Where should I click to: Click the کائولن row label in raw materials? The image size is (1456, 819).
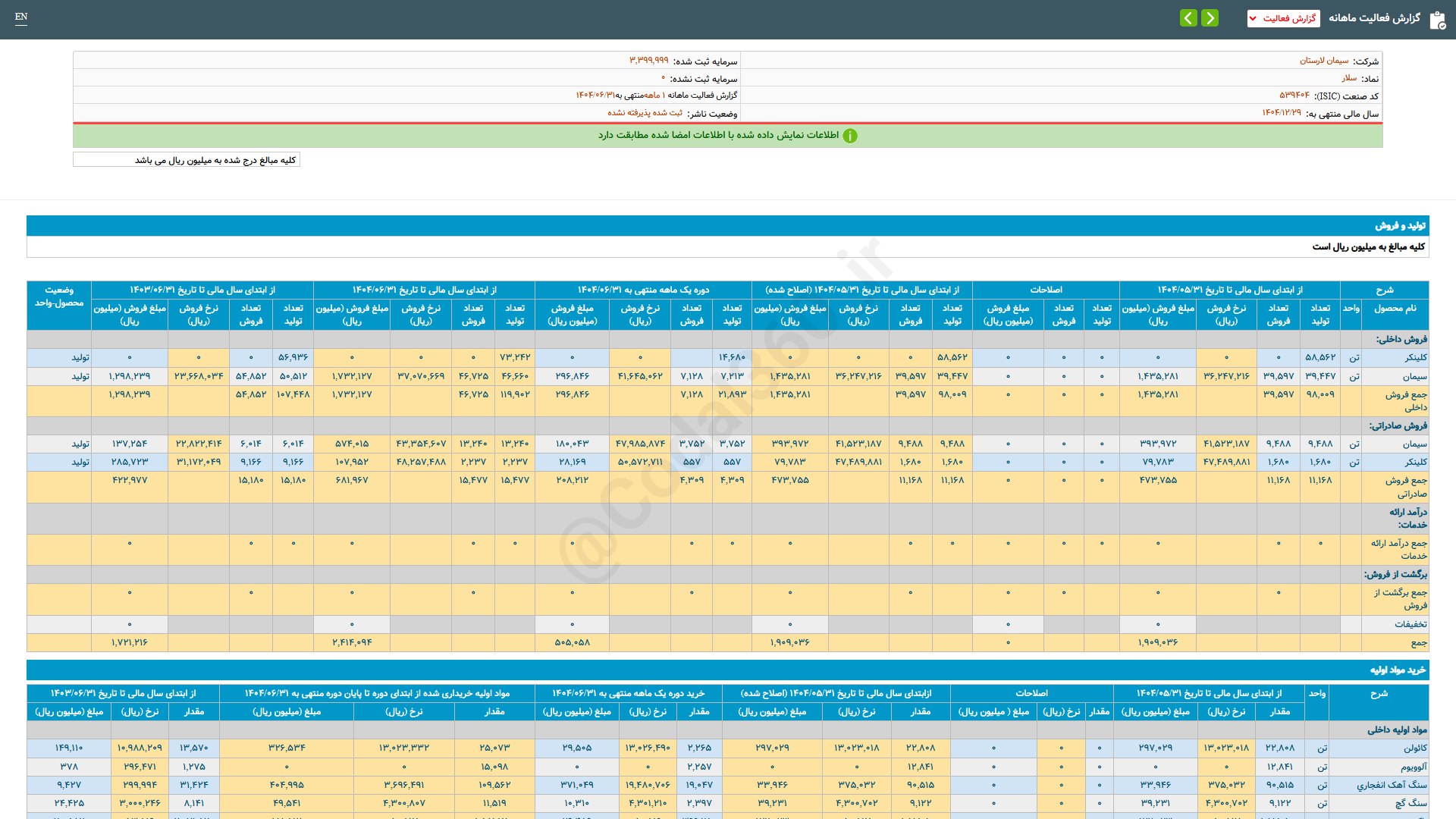click(1415, 748)
